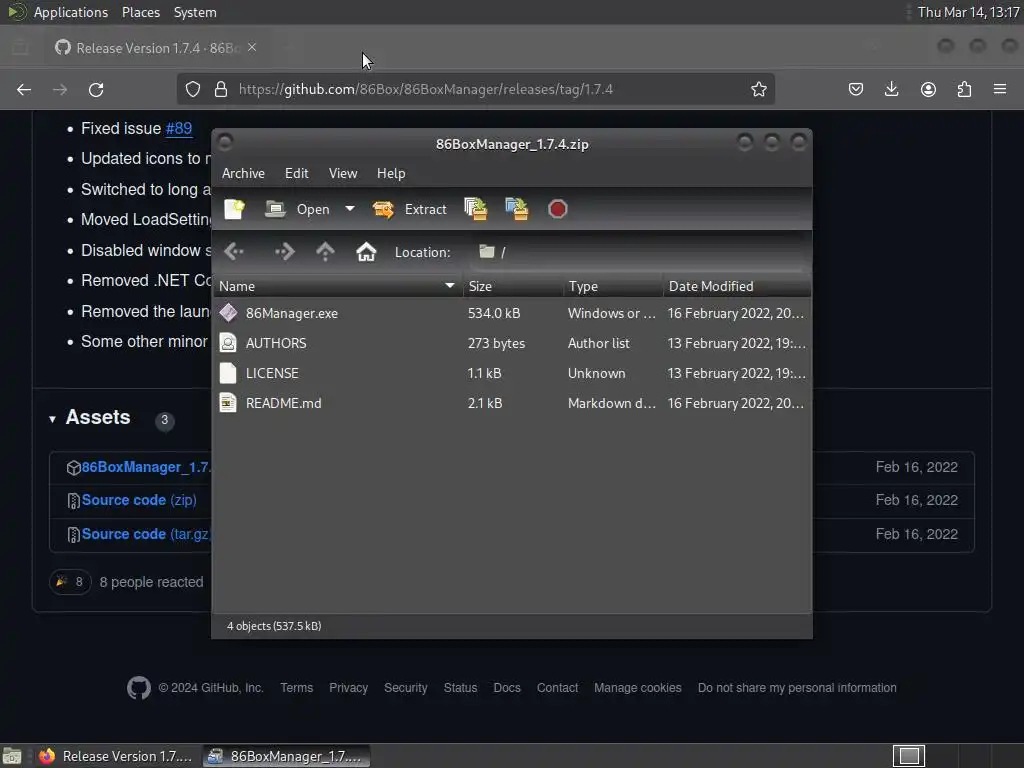Go back with archive navigation arrow

tap(234, 252)
